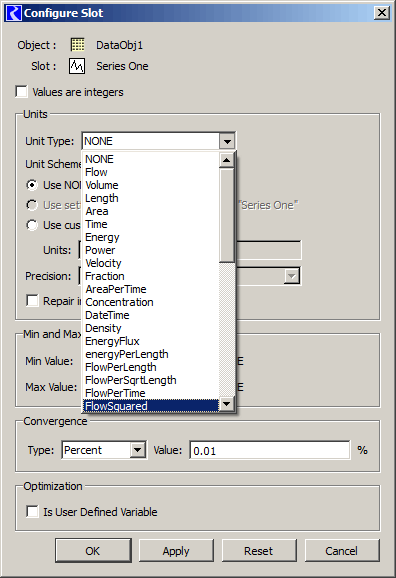Open the Convergence Type Percent dropdown
Image resolution: width=396 pixels, height=578 pixels.
pyautogui.click(x=137, y=450)
